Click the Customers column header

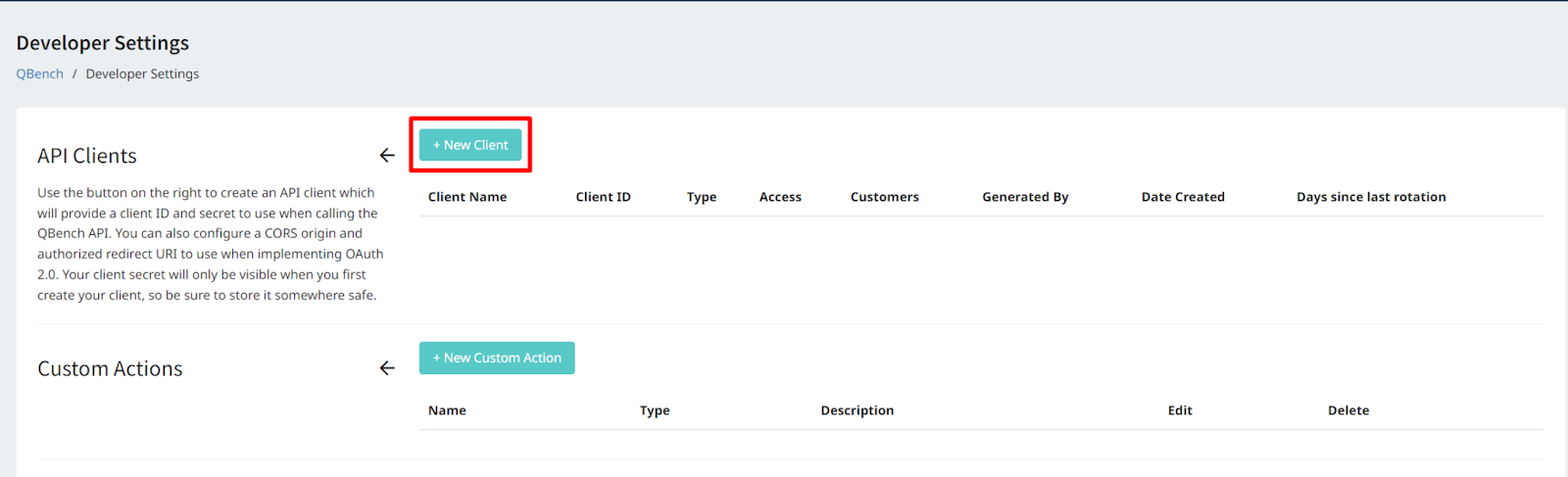tap(884, 197)
